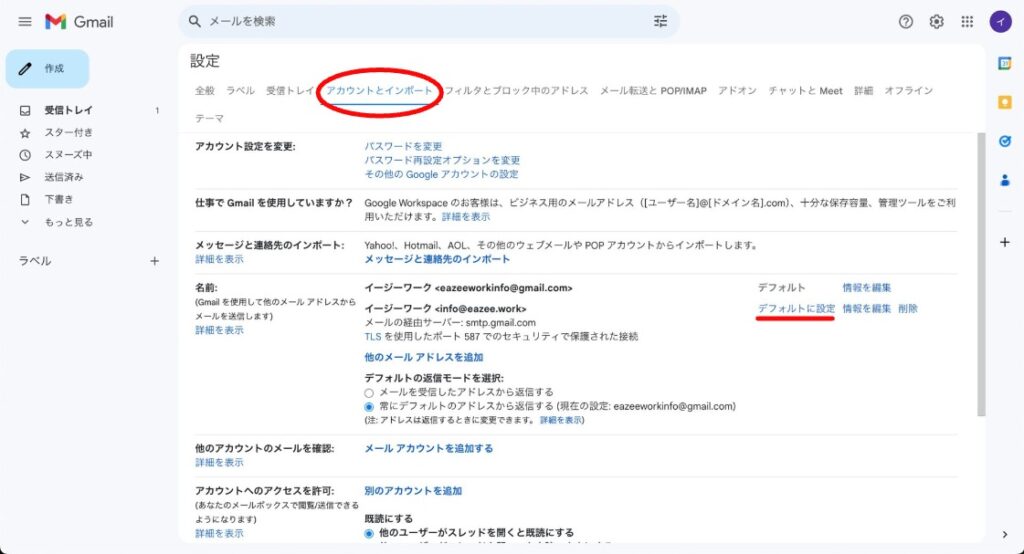Open Google Calendar side panel icon

(x=1004, y=63)
